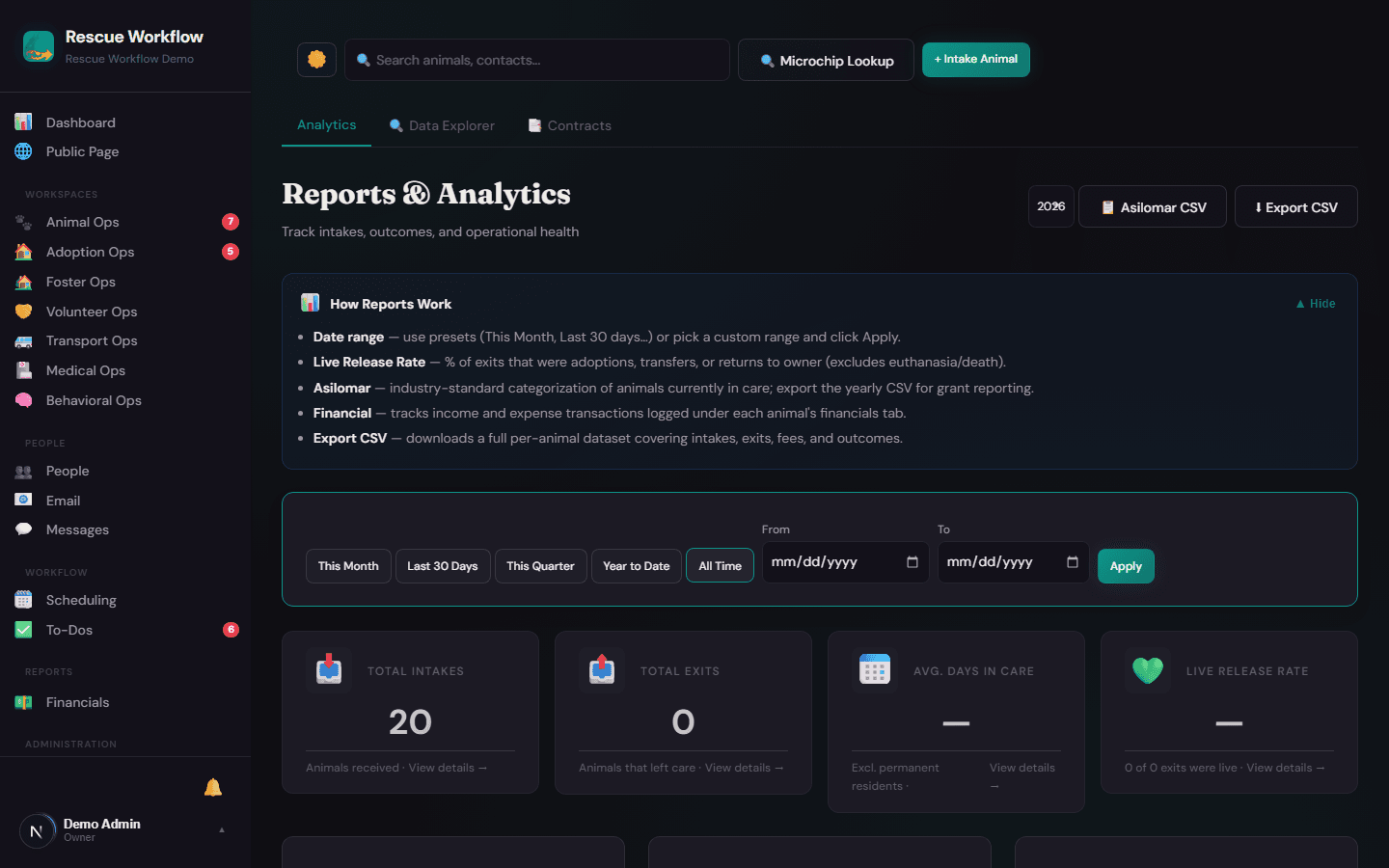Collapse the How Reports Work panel with Hide

tap(1316, 304)
